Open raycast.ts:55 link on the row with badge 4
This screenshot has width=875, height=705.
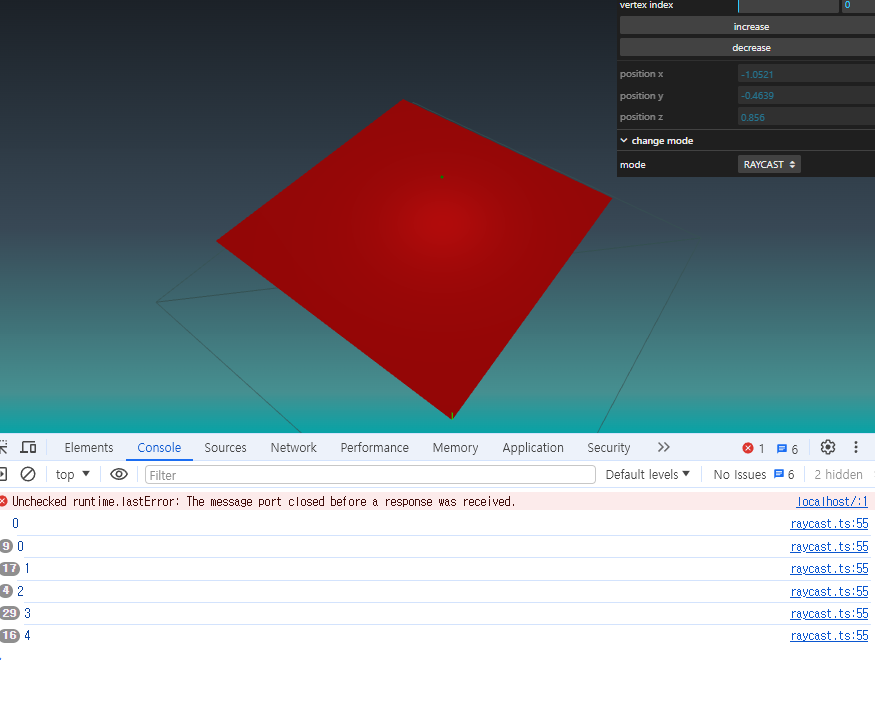(x=829, y=591)
